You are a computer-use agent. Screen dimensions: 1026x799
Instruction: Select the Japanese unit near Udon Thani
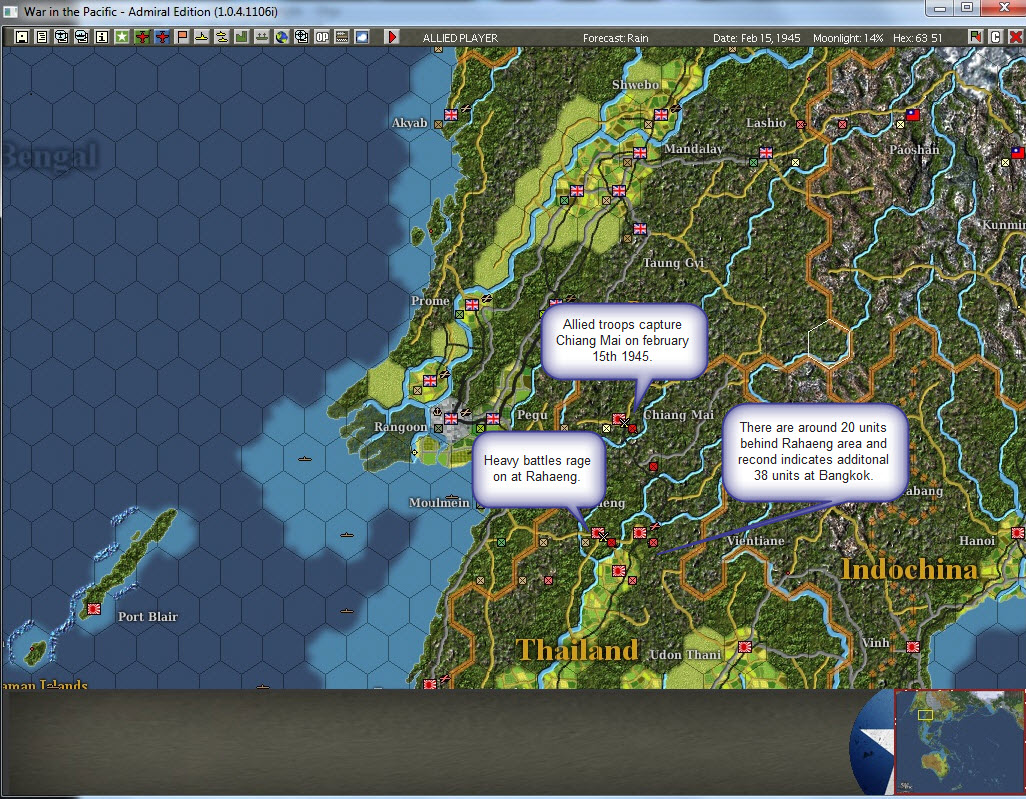[745, 647]
